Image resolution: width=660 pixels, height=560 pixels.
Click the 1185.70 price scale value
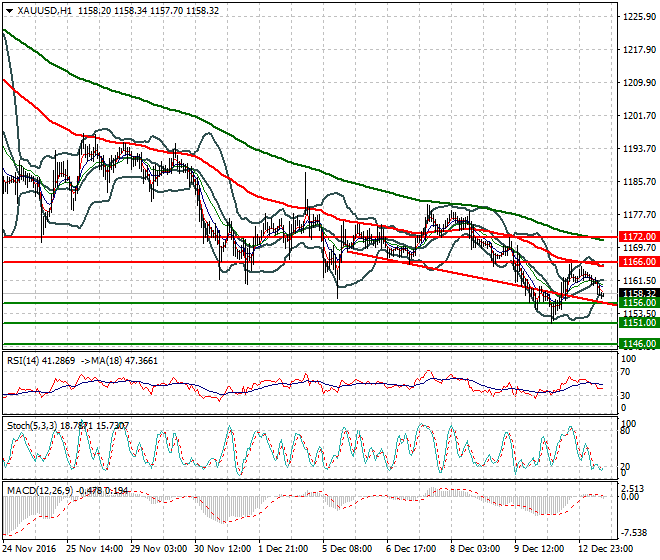[x=639, y=181]
